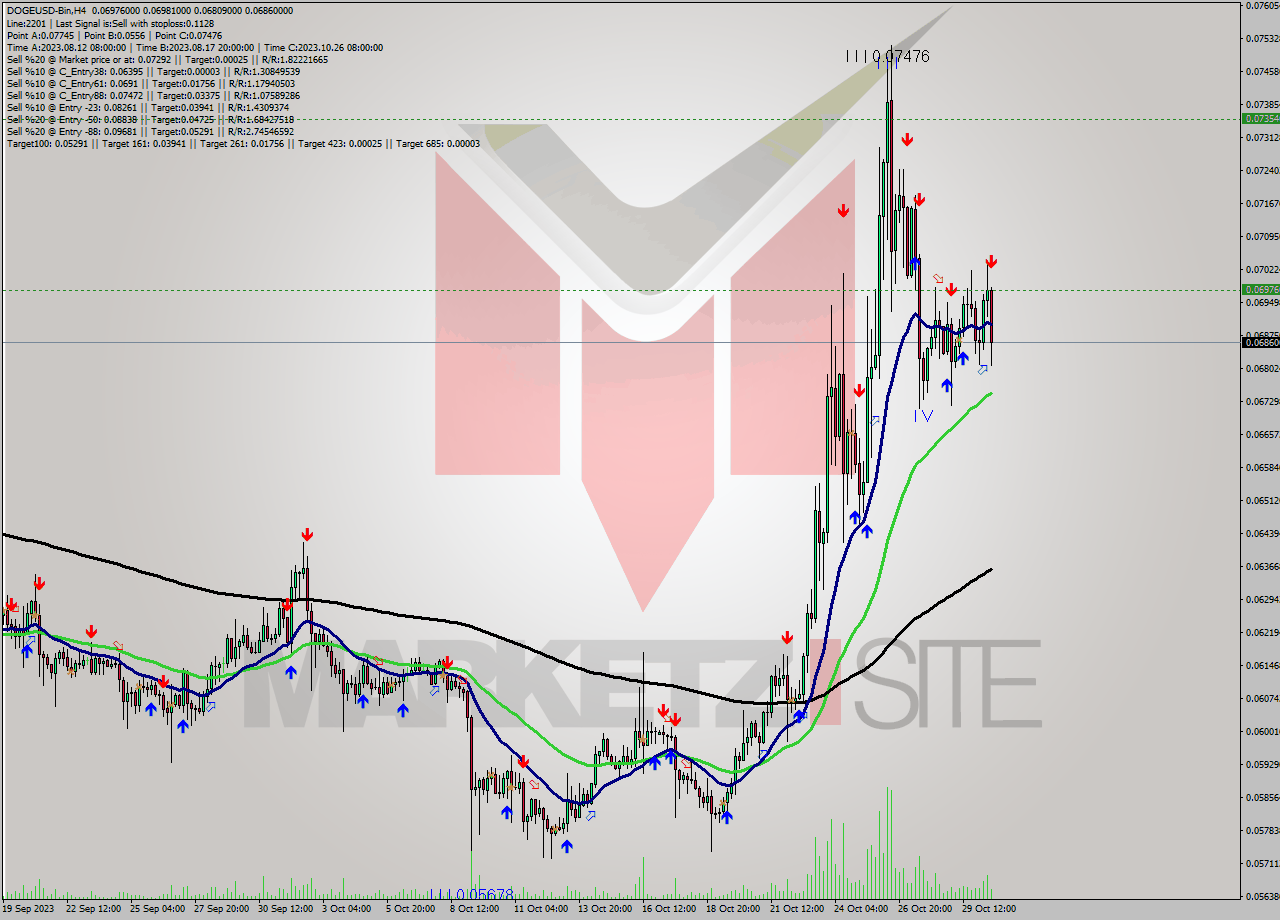Screen dimensions: 1280x920
Task: Click the blue up arrow under the 13 Oct low
Action: point(567,846)
